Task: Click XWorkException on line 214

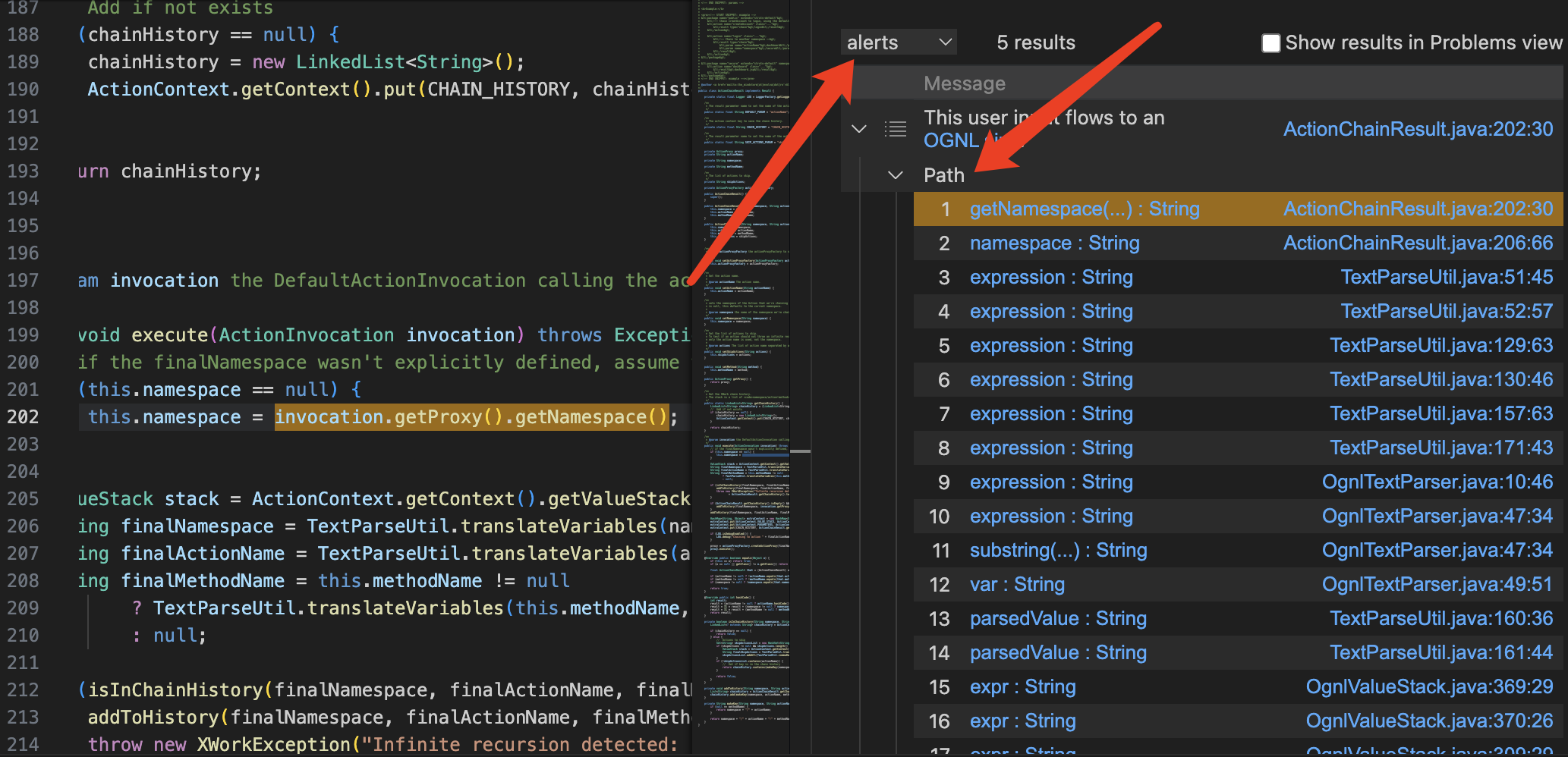Action: 274,745
